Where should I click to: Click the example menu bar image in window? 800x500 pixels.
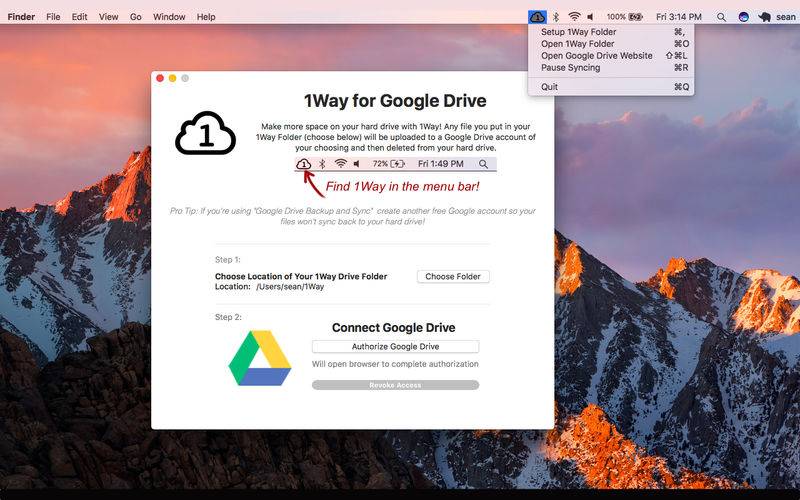tap(395, 164)
